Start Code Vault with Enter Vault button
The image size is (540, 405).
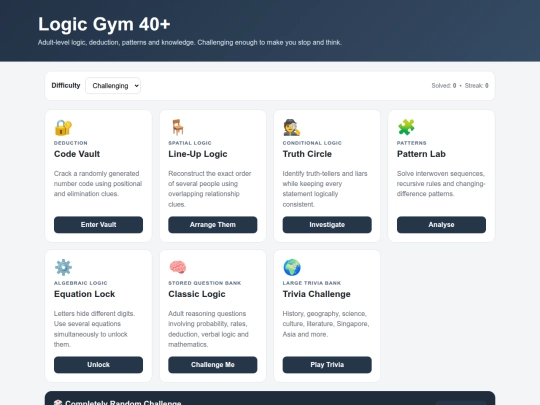98,225
